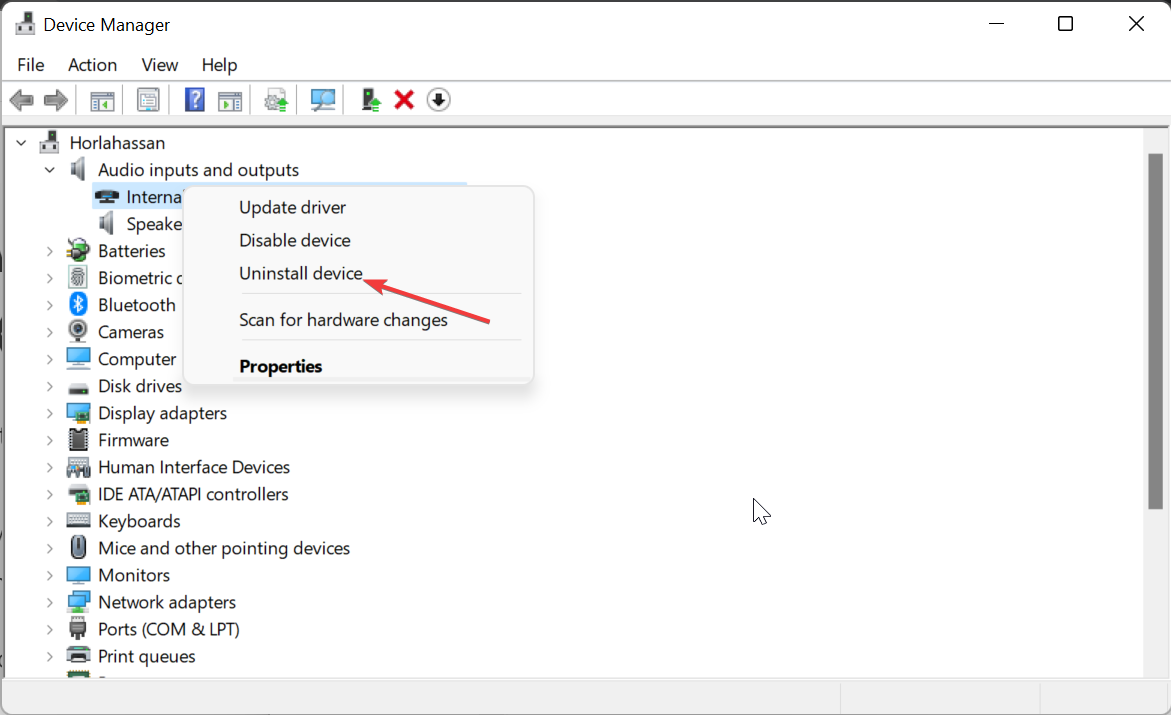Click the Audio inputs and outputs speaker icon
Image resolution: width=1171 pixels, height=715 pixels.
coord(78,170)
